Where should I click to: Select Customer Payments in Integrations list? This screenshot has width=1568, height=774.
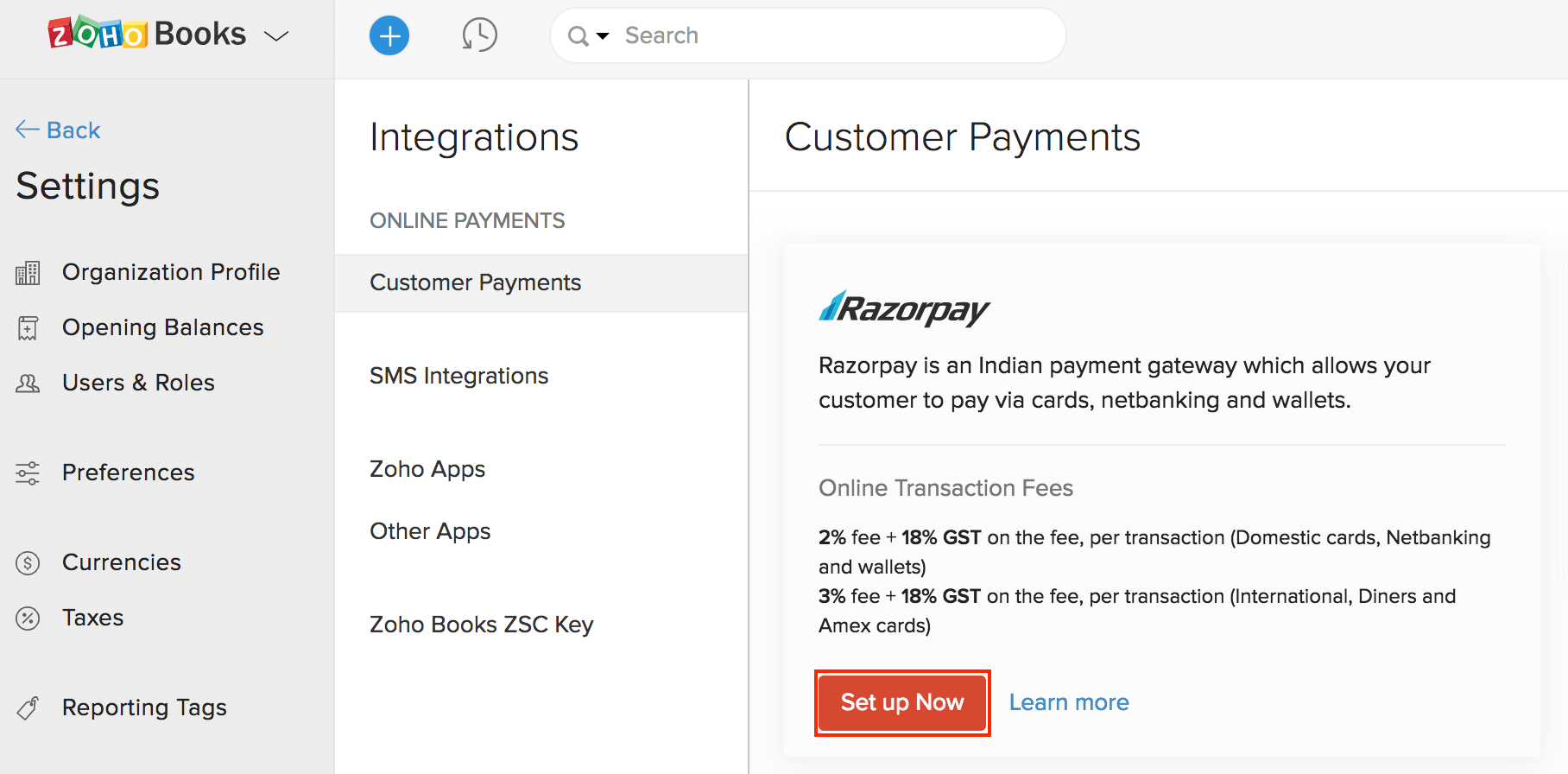pos(475,282)
